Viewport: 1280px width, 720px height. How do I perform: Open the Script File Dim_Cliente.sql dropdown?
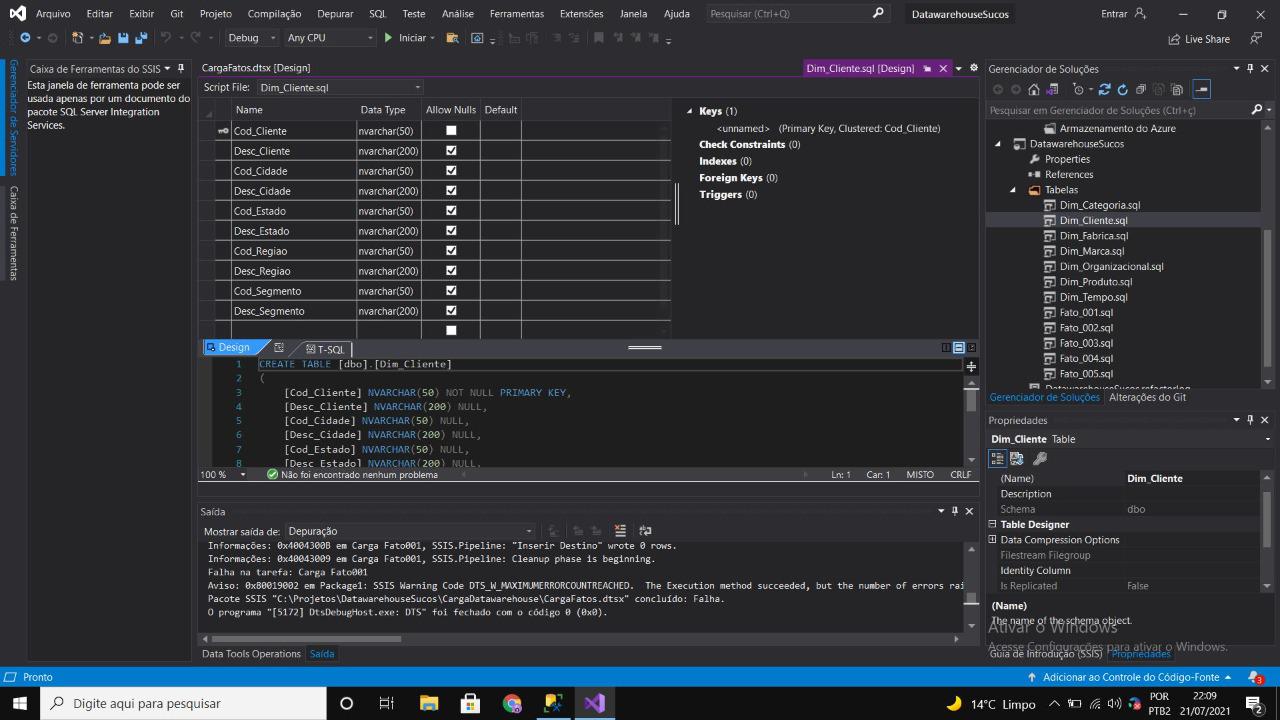[340, 88]
